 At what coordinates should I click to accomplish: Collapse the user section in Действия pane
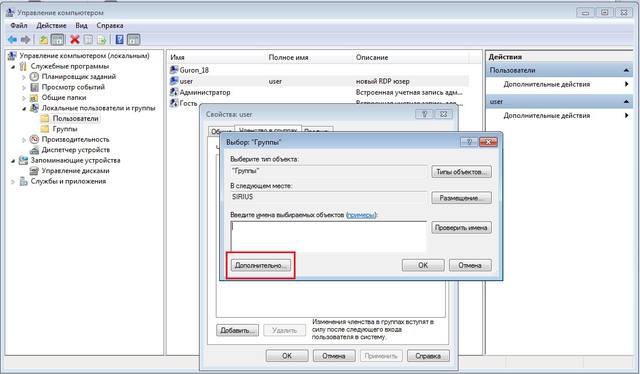pyautogui.click(x=626, y=101)
